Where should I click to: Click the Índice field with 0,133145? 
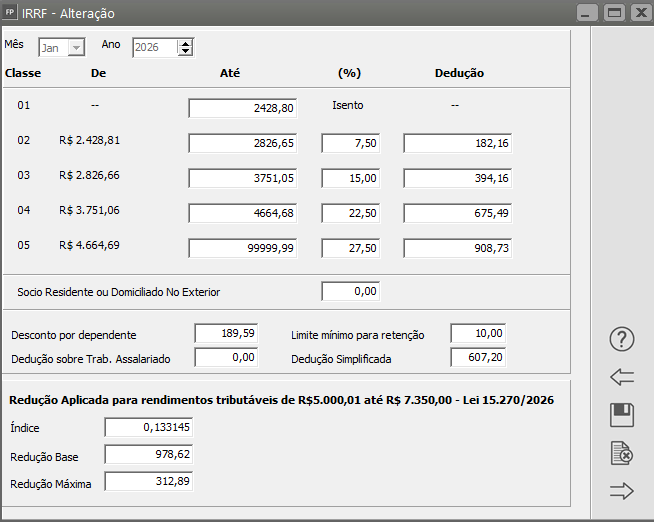click(x=149, y=428)
